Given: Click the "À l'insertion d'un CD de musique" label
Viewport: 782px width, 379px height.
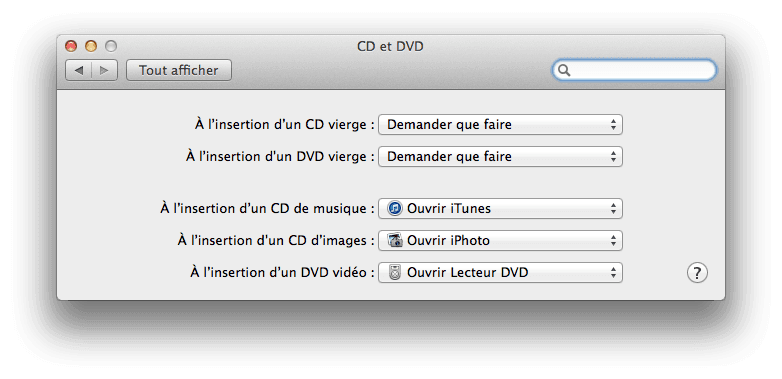Looking at the screenshot, I should pyautogui.click(x=267, y=208).
